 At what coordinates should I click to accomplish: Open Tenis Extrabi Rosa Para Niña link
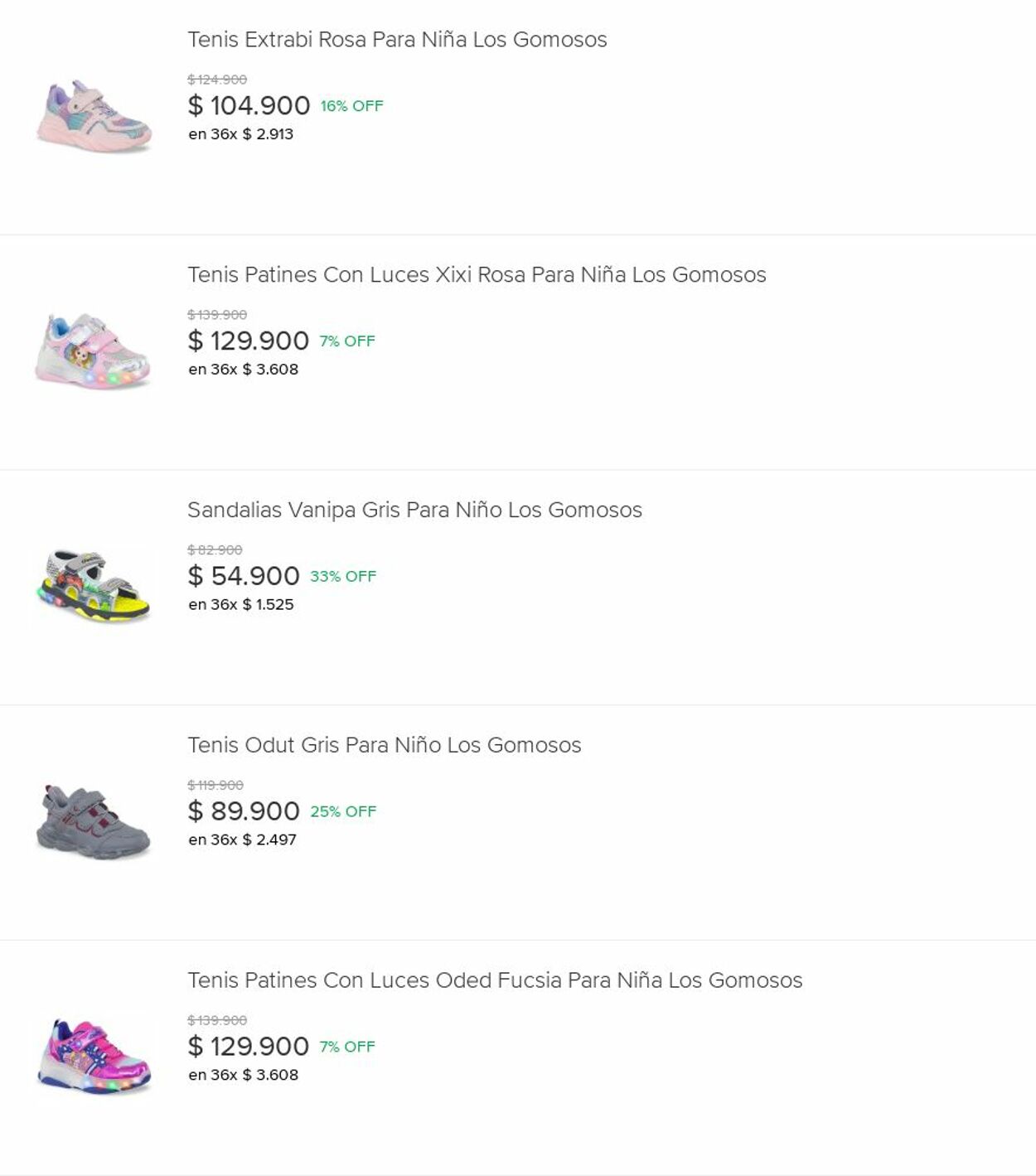397,40
